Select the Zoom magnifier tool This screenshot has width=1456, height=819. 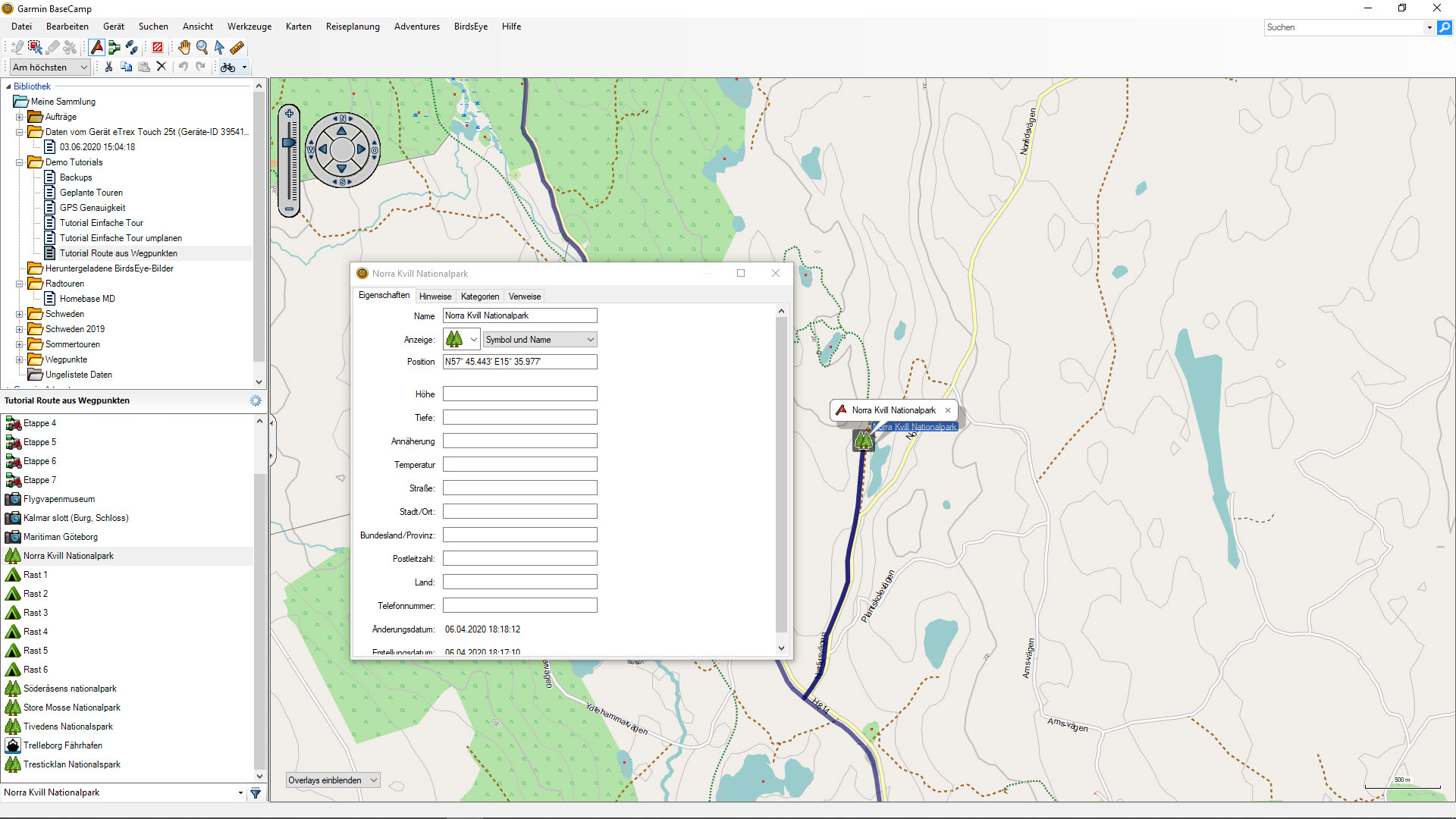[202, 47]
